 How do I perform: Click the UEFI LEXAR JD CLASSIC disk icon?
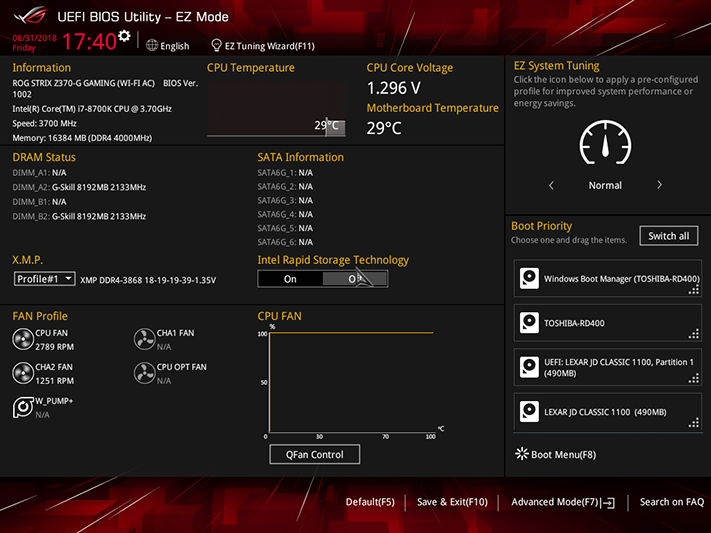pyautogui.click(x=529, y=367)
